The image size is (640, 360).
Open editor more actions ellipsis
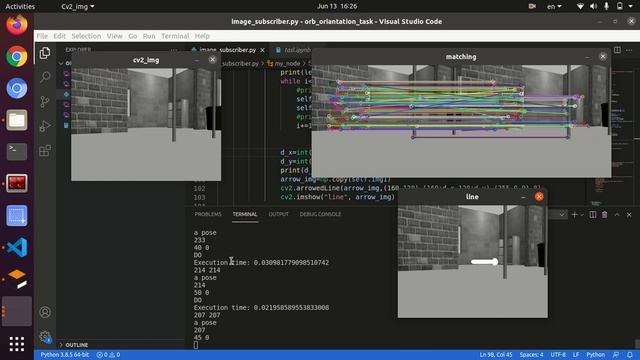pyautogui.click(x=629, y=50)
